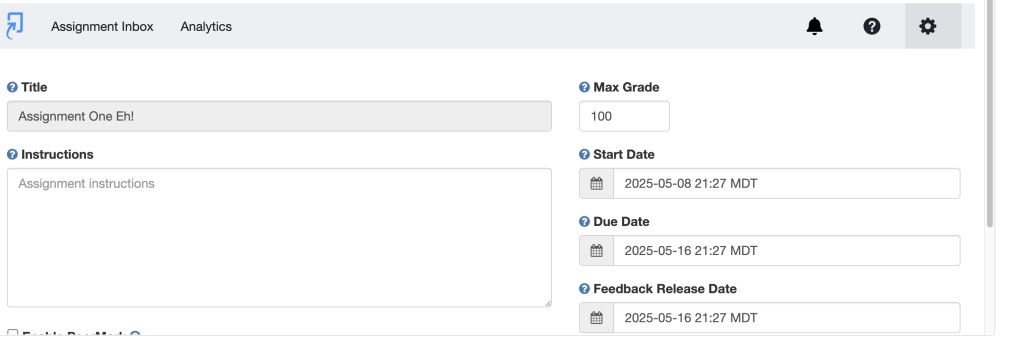Open Start Date calendar picker
This screenshot has height=364, width=1024.
(596, 184)
